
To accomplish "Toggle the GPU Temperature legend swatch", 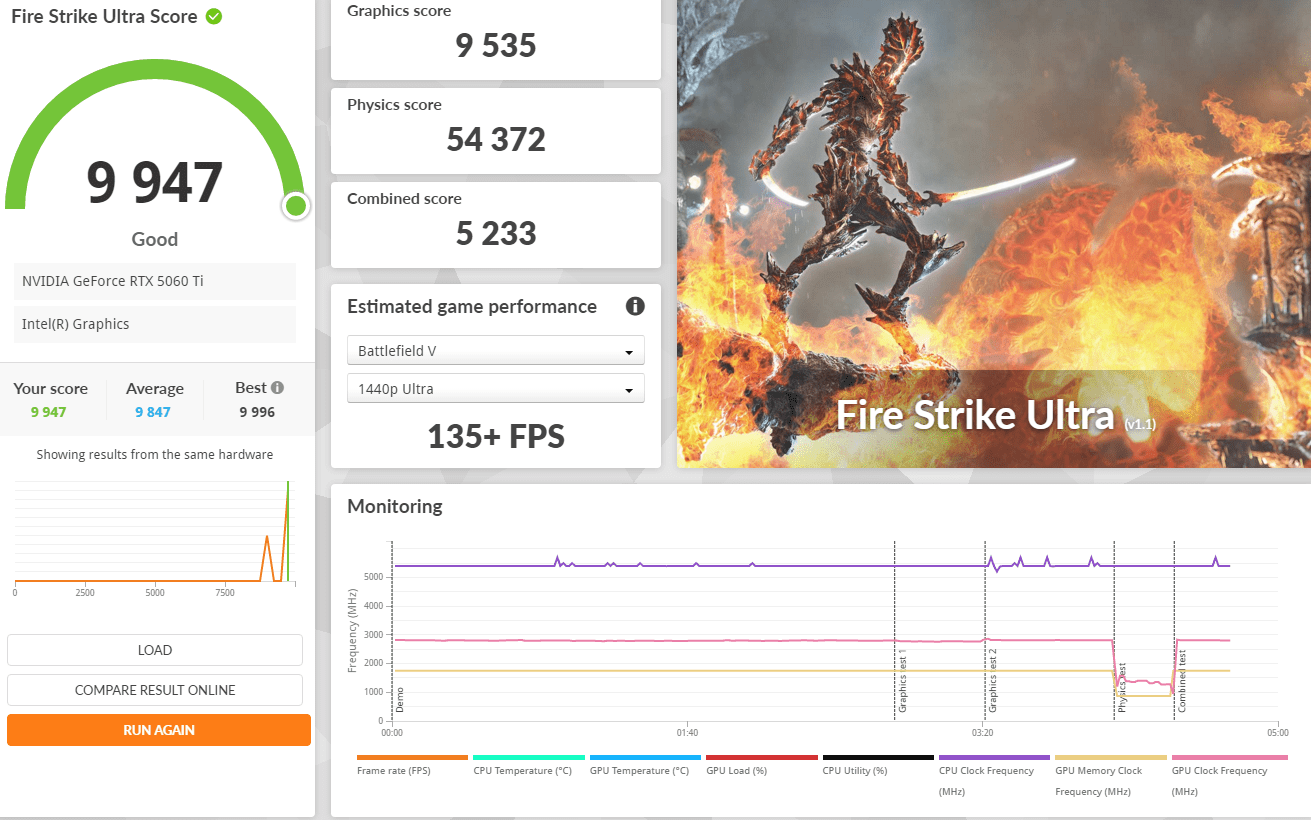I will (645, 758).
